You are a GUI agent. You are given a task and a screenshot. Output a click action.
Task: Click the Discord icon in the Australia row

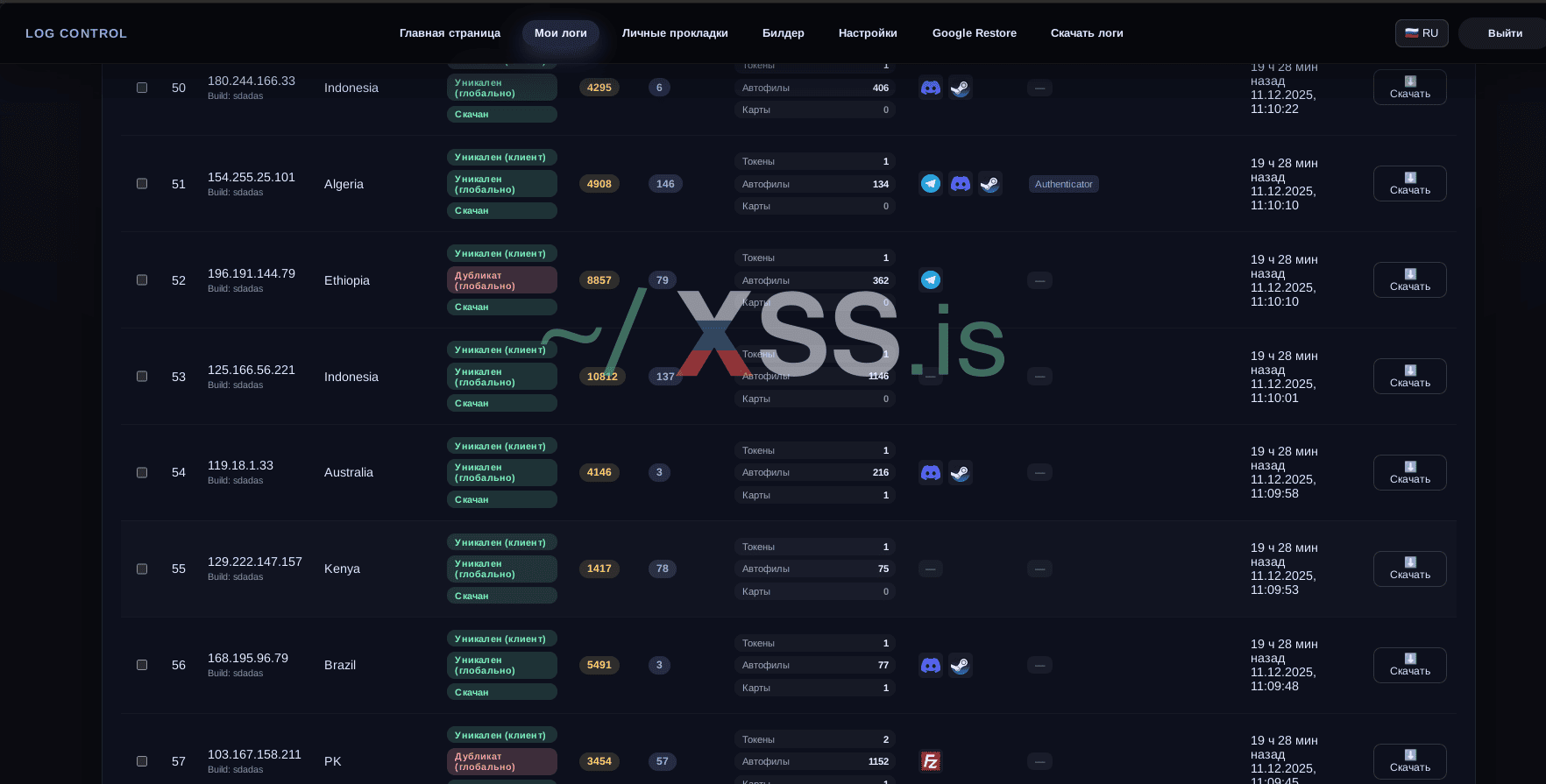[x=931, y=473]
